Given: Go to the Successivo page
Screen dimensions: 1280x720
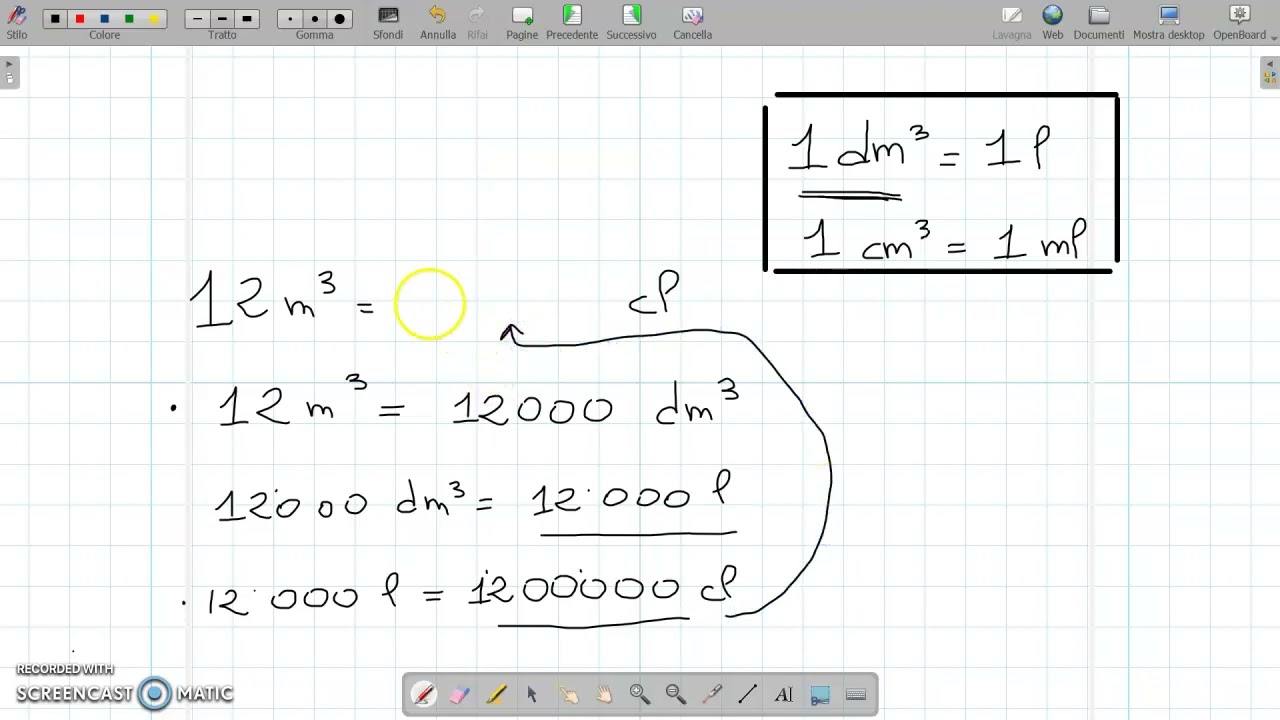Looking at the screenshot, I should 631,22.
